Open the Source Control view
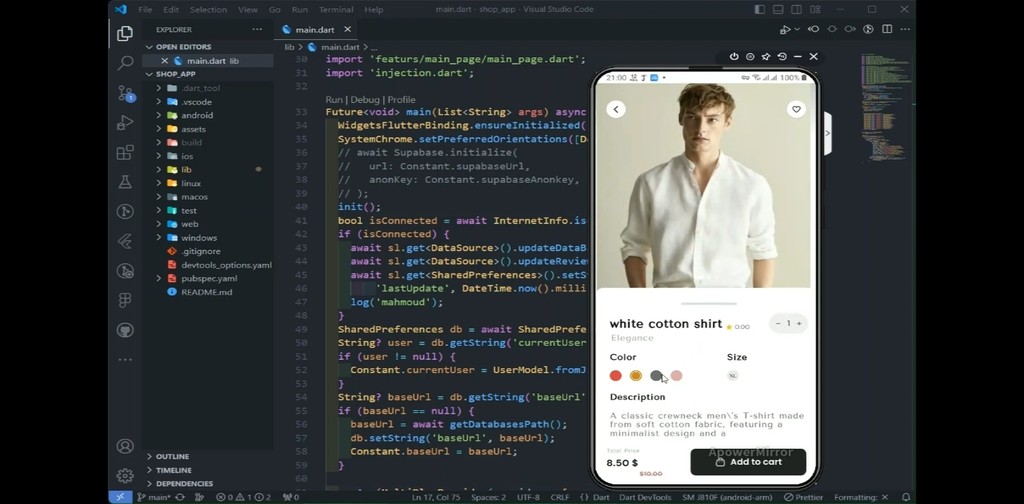The image size is (1024, 504). 125,93
